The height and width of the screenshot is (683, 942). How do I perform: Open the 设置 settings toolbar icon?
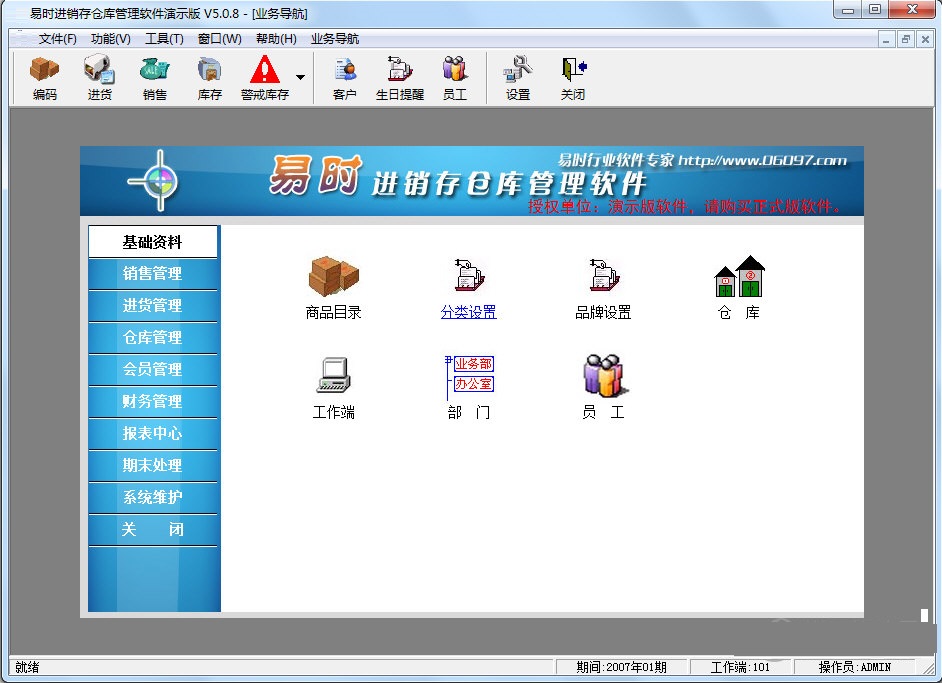click(518, 77)
